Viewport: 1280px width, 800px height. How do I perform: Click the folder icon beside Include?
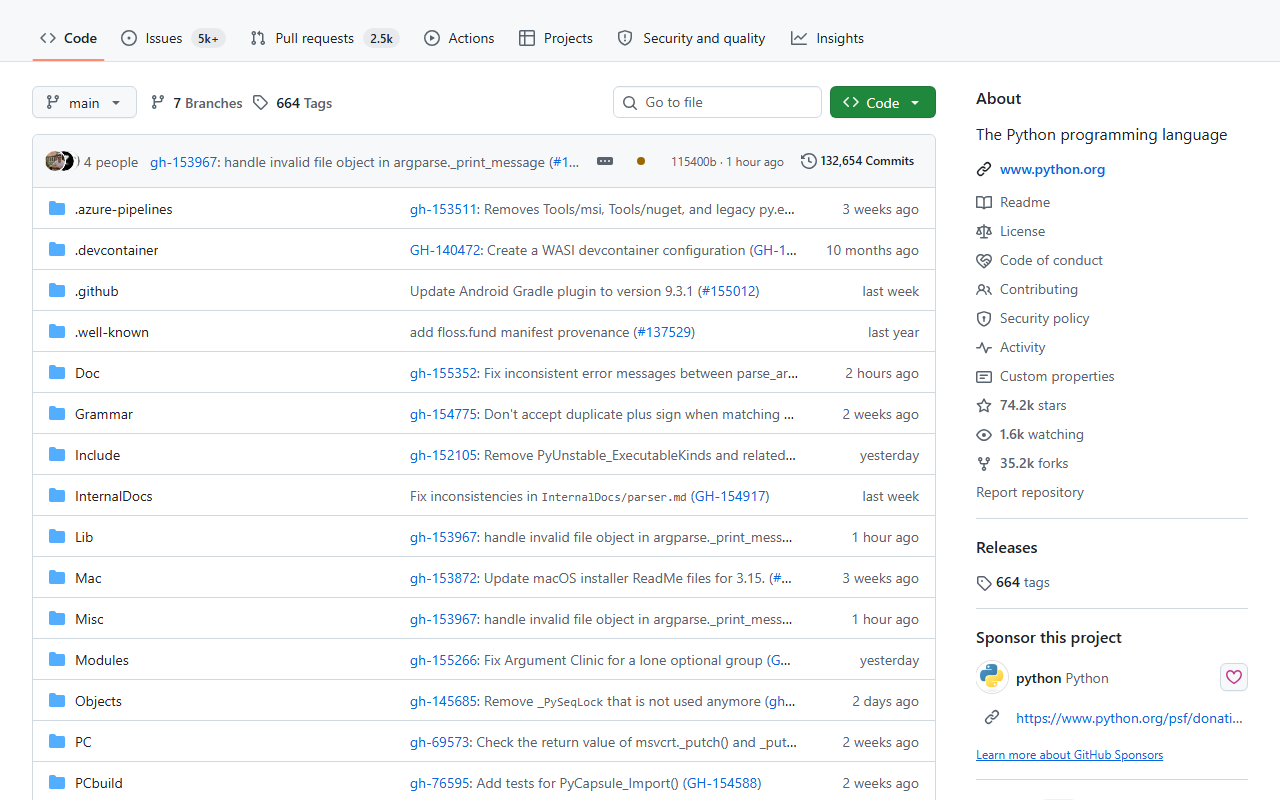click(x=57, y=455)
